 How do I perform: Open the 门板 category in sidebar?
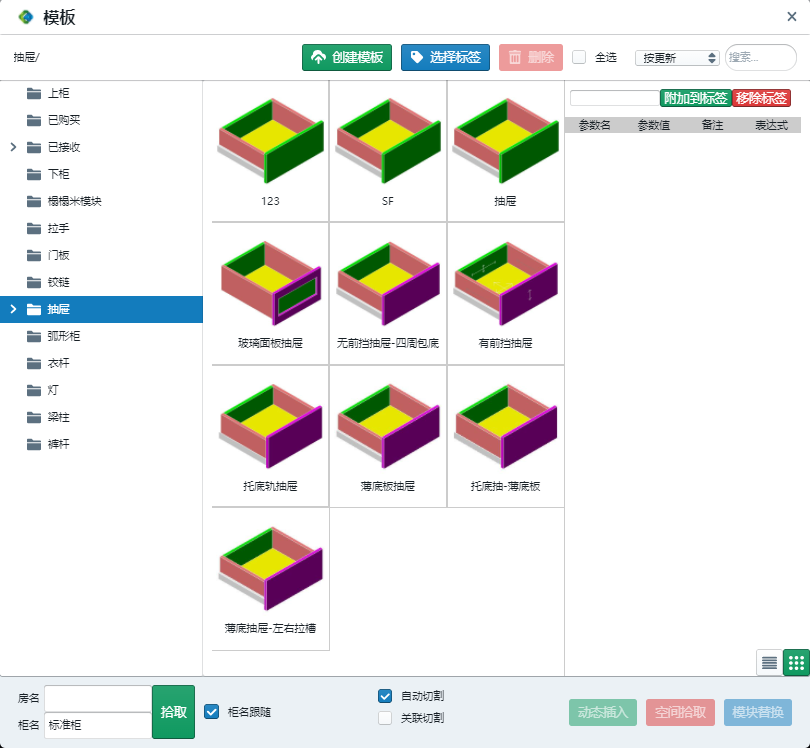58,255
